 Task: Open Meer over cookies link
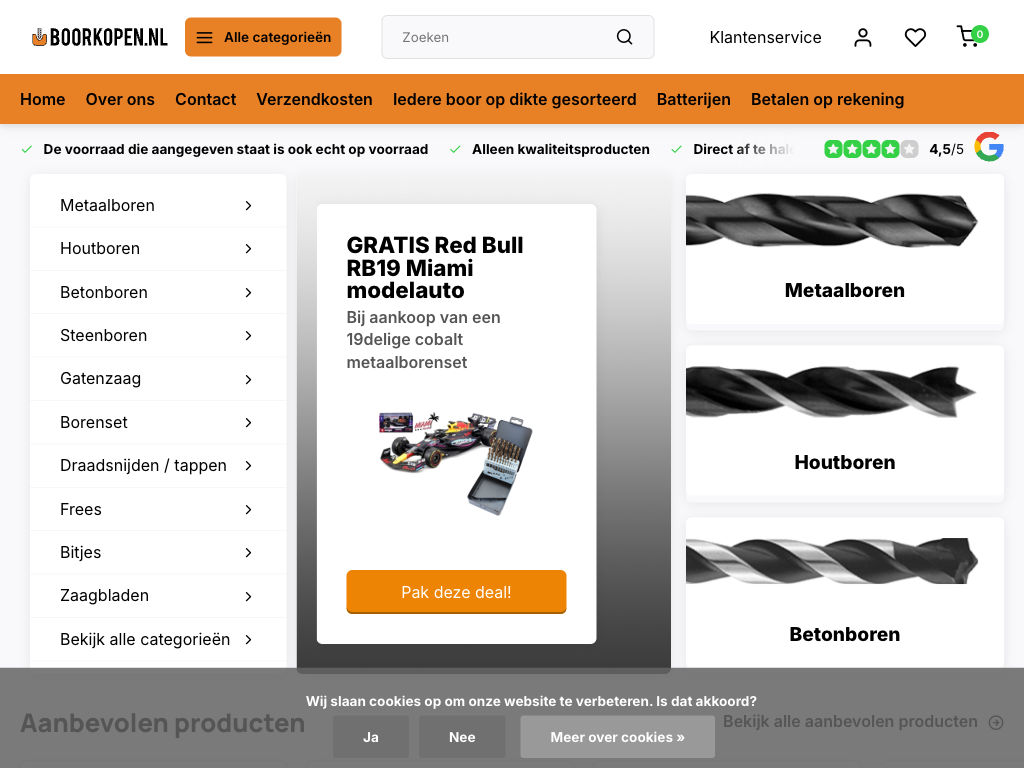618,737
